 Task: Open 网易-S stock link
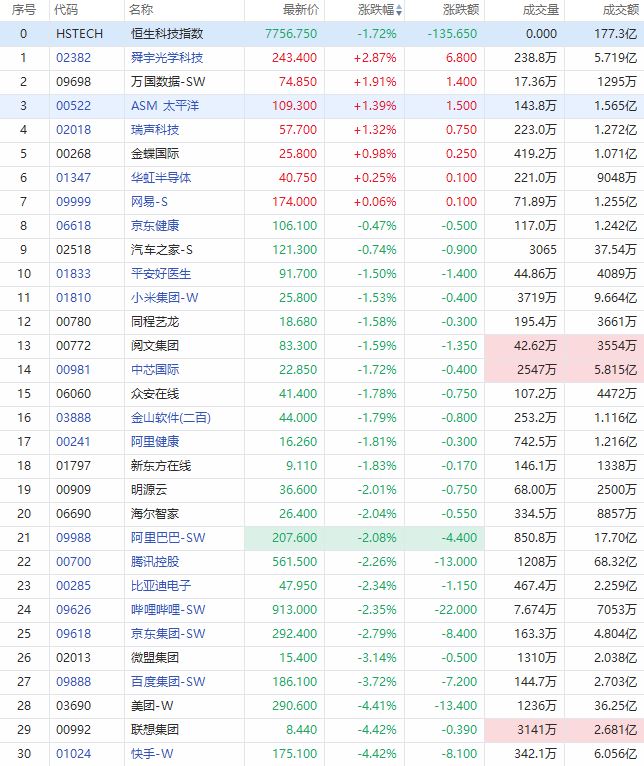(x=149, y=201)
